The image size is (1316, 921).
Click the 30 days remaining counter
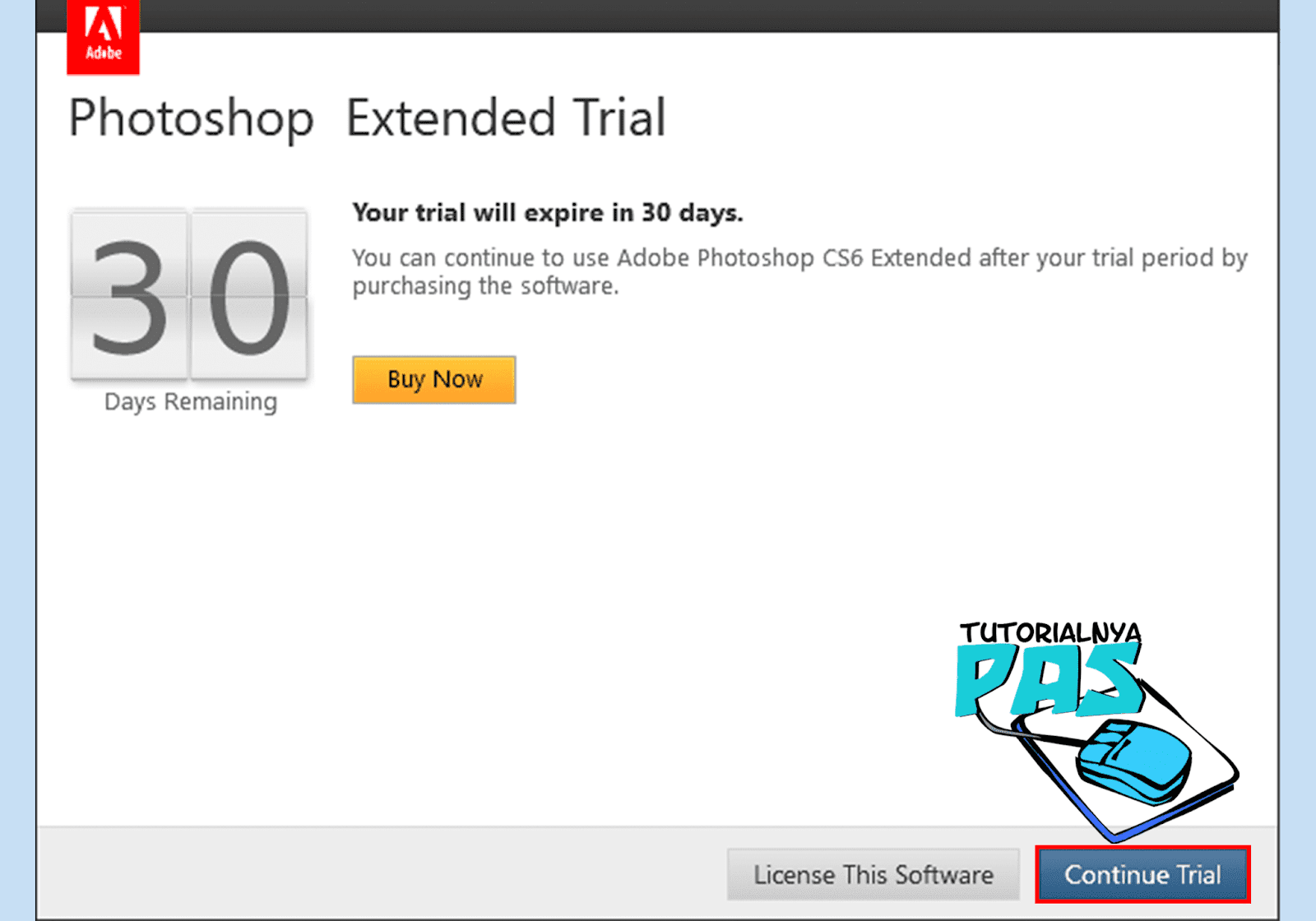(190, 295)
